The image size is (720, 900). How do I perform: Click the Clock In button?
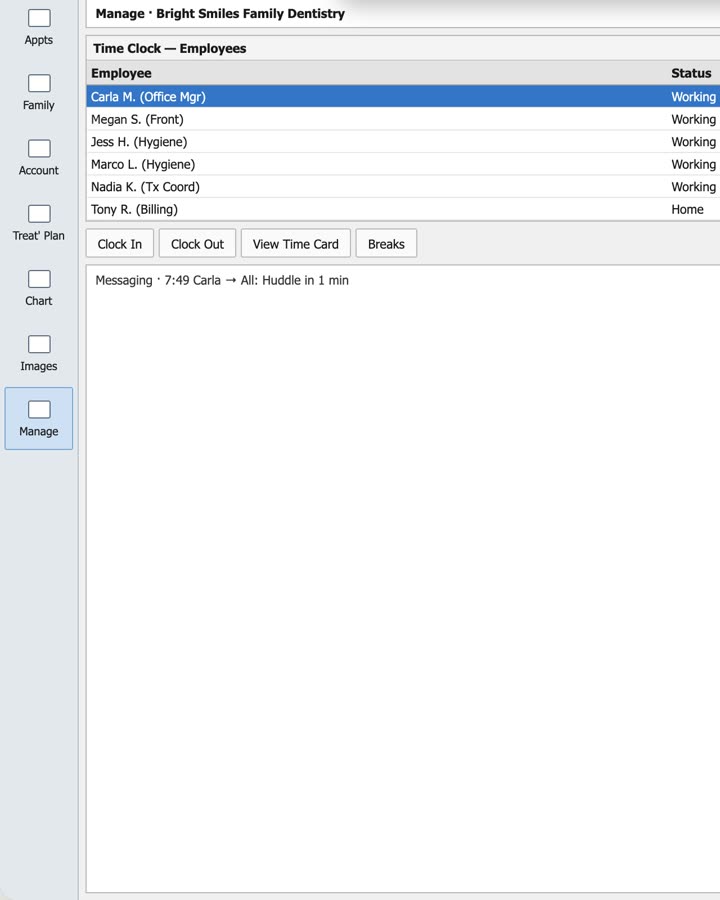120,244
